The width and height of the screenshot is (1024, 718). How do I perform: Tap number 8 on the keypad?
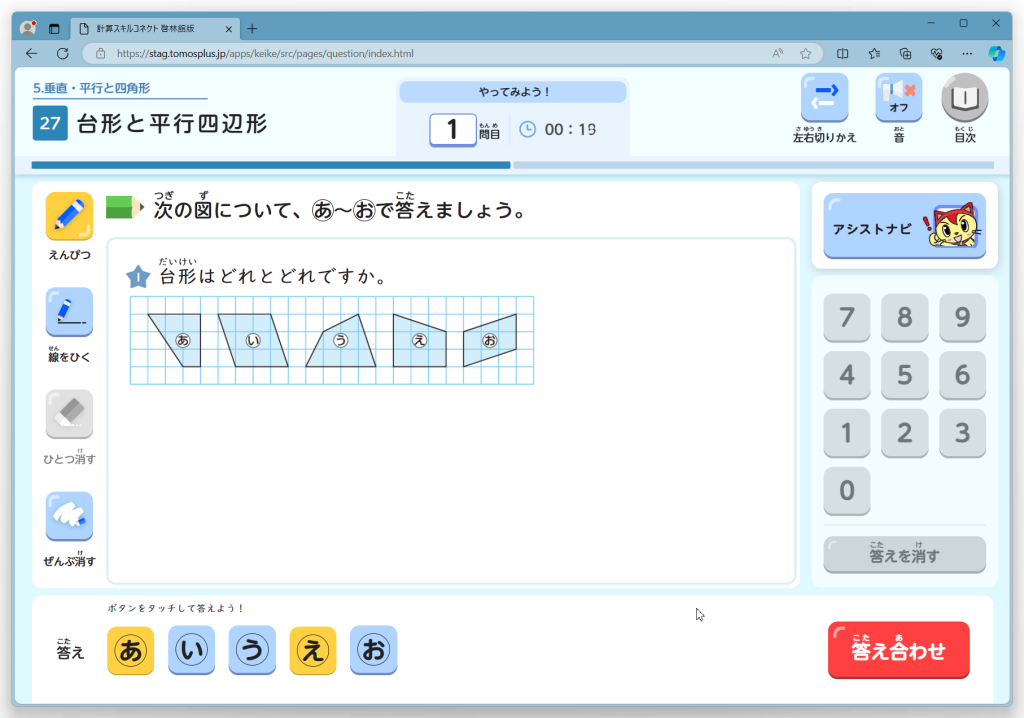[x=904, y=318]
